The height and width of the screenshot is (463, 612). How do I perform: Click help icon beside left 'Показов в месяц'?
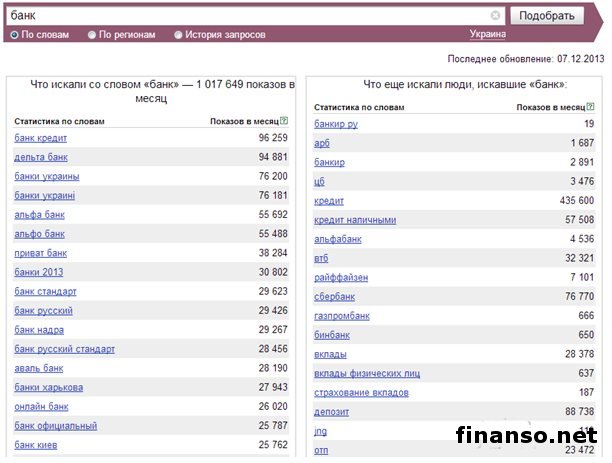pyautogui.click(x=284, y=121)
